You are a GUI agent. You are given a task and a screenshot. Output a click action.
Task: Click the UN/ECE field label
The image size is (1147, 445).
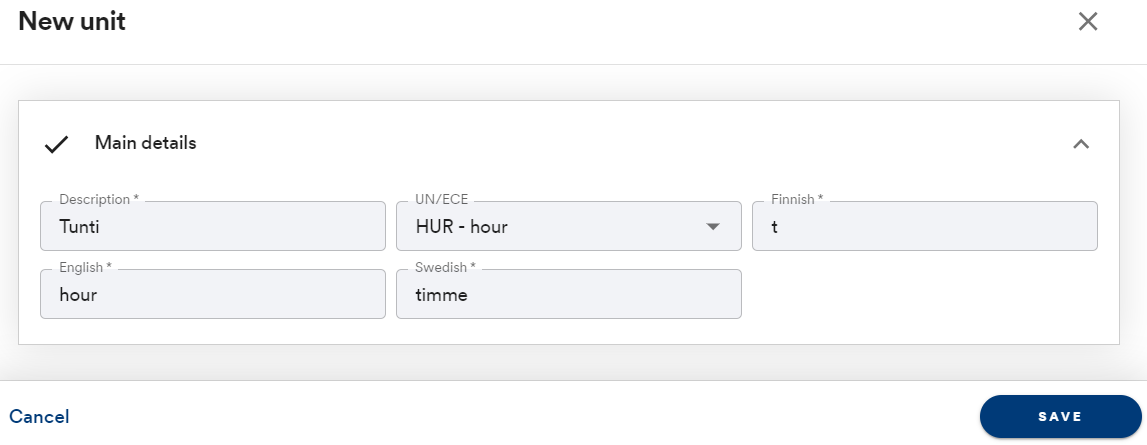[441, 199]
